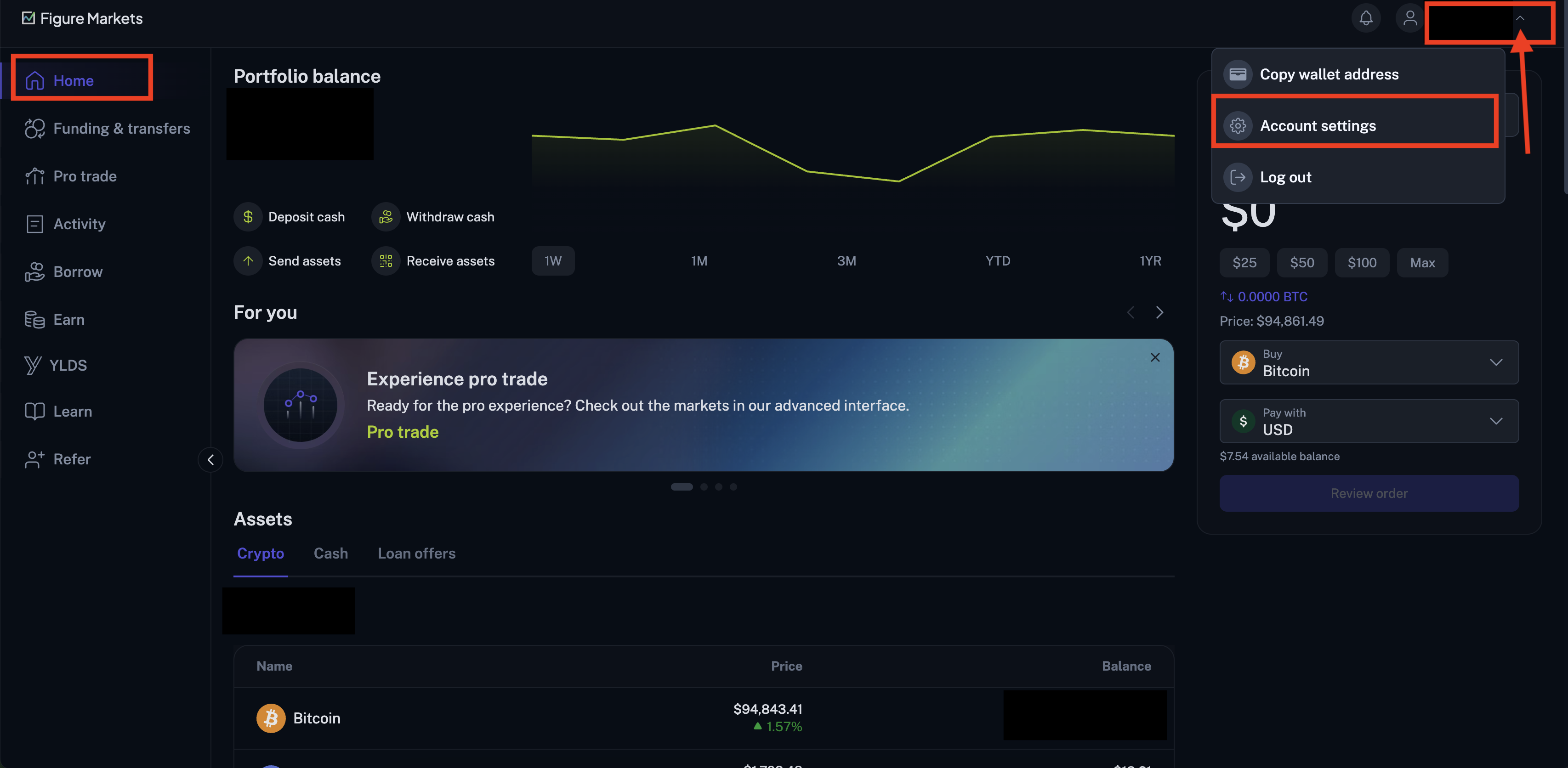This screenshot has height=768, width=1568.
Task: Click the Review order button
Action: 1369,493
